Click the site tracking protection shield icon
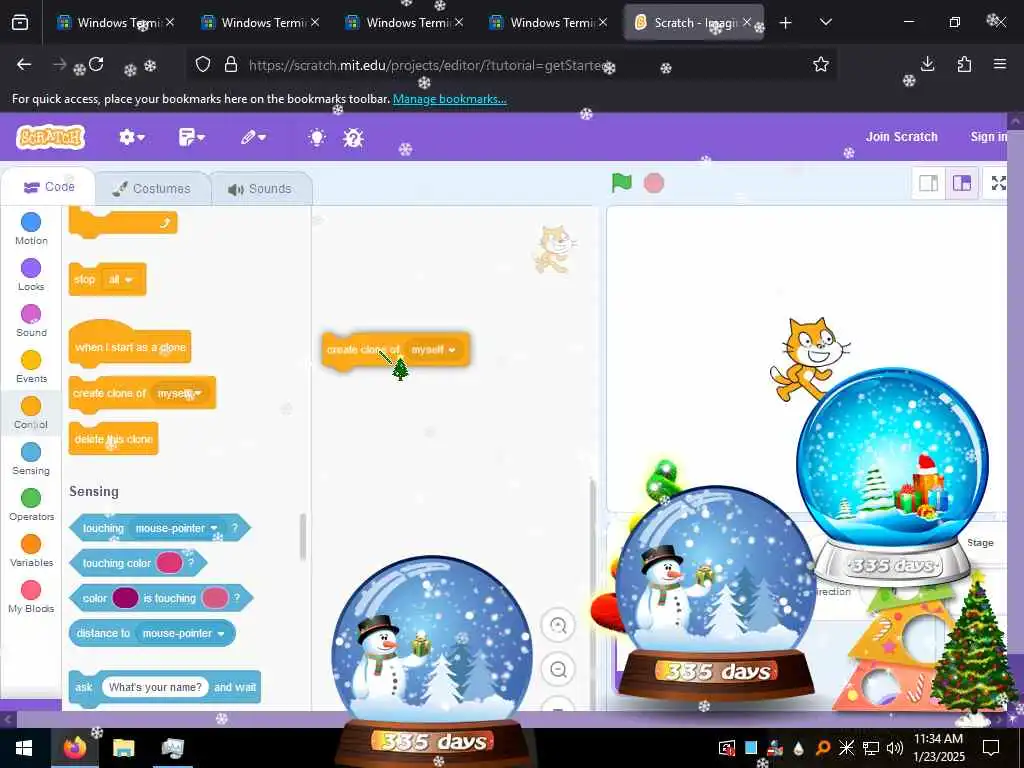This screenshot has height=768, width=1024. [203, 64]
